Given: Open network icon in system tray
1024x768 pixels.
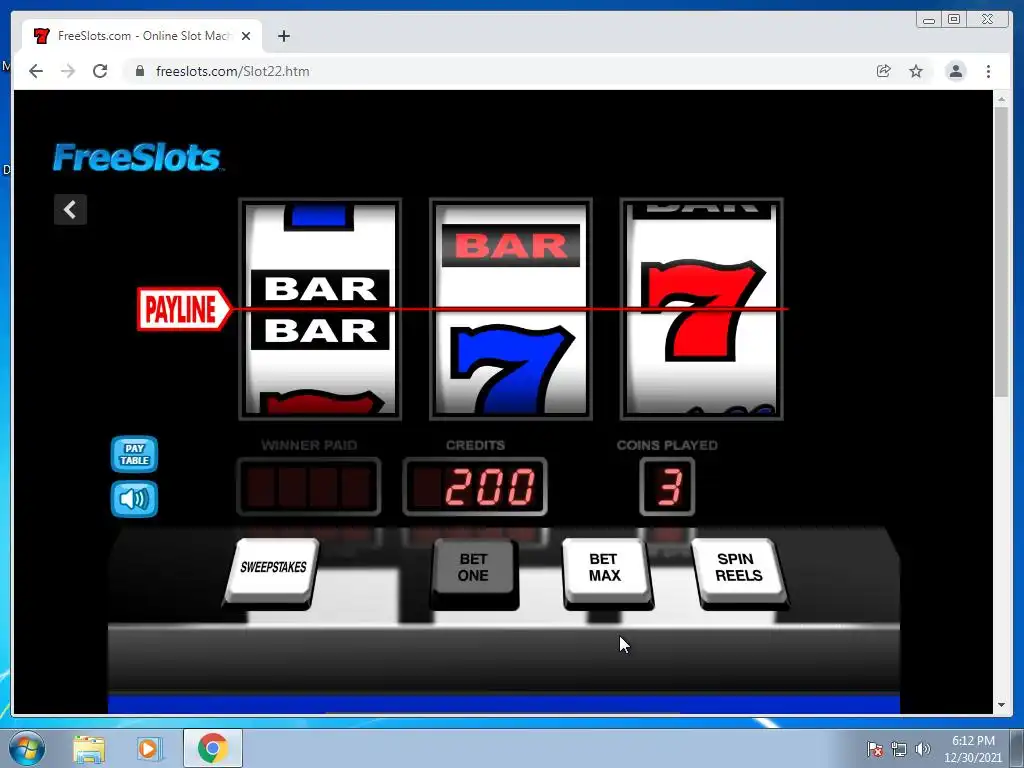Looking at the screenshot, I should [x=899, y=749].
